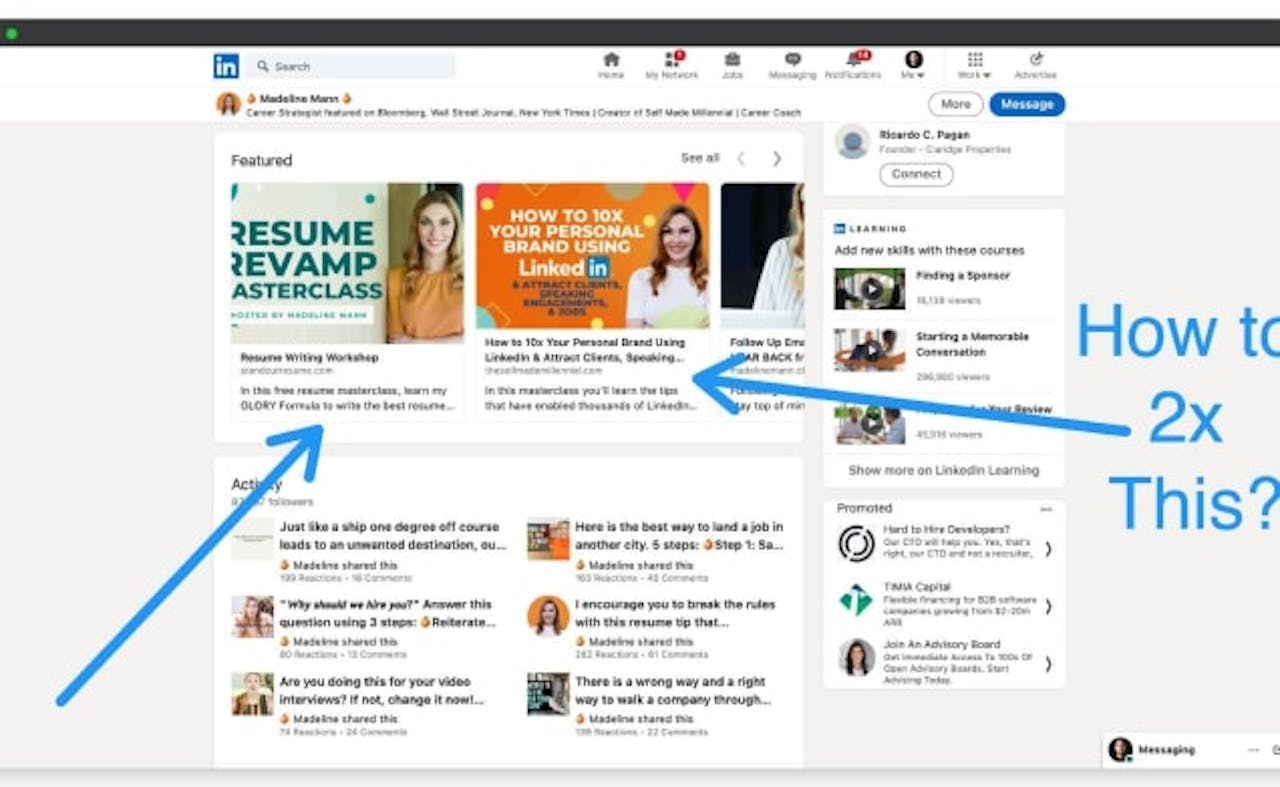Click LinkedIn Learning logo badge
The image size is (1280, 787).
840,229
